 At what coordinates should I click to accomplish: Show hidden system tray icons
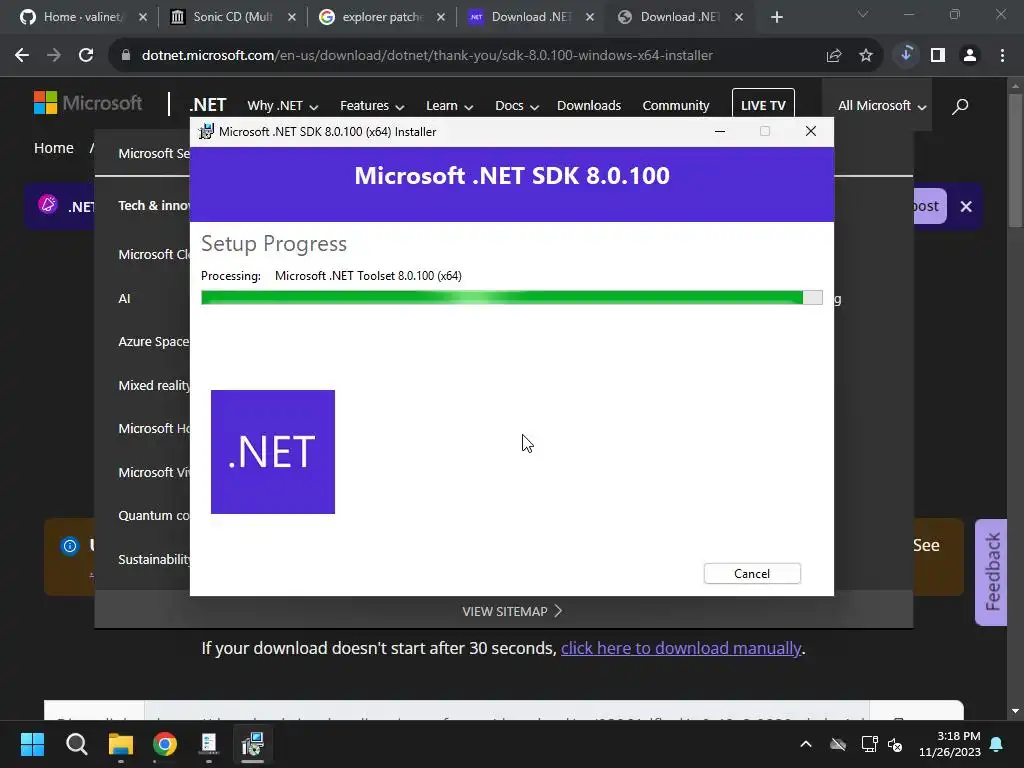(x=806, y=744)
